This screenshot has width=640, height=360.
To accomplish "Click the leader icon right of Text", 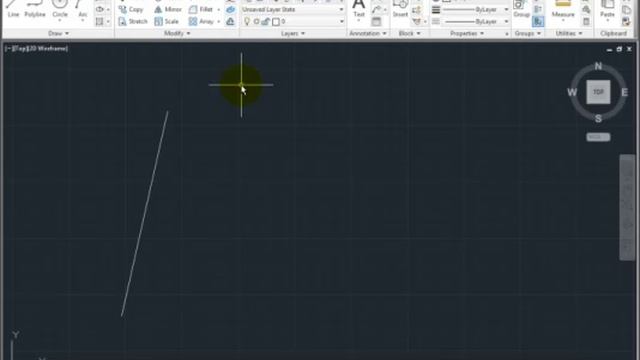I will click(x=376, y=9).
